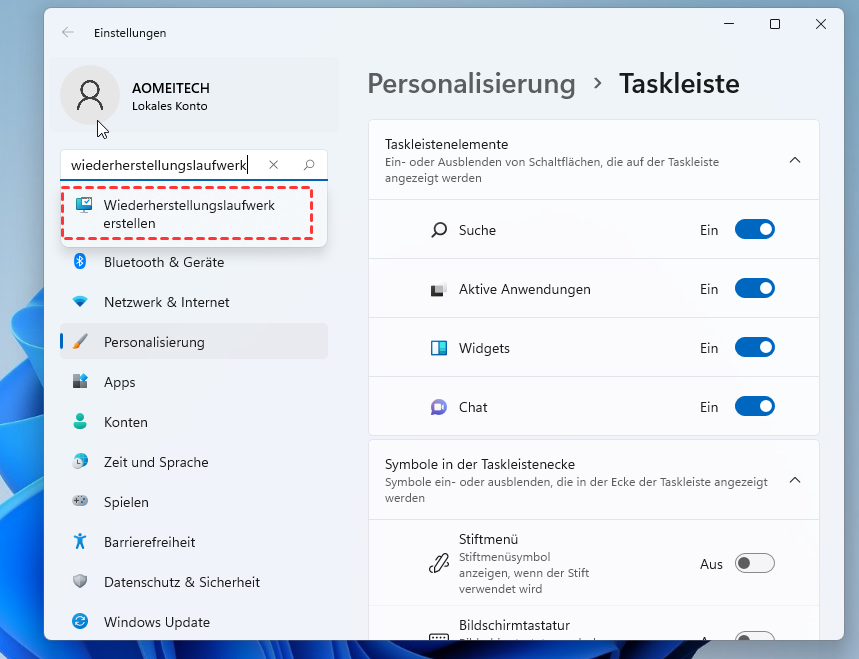Image resolution: width=859 pixels, height=659 pixels.
Task: Click the AOMEITECH user avatar icon
Action: pos(90,95)
